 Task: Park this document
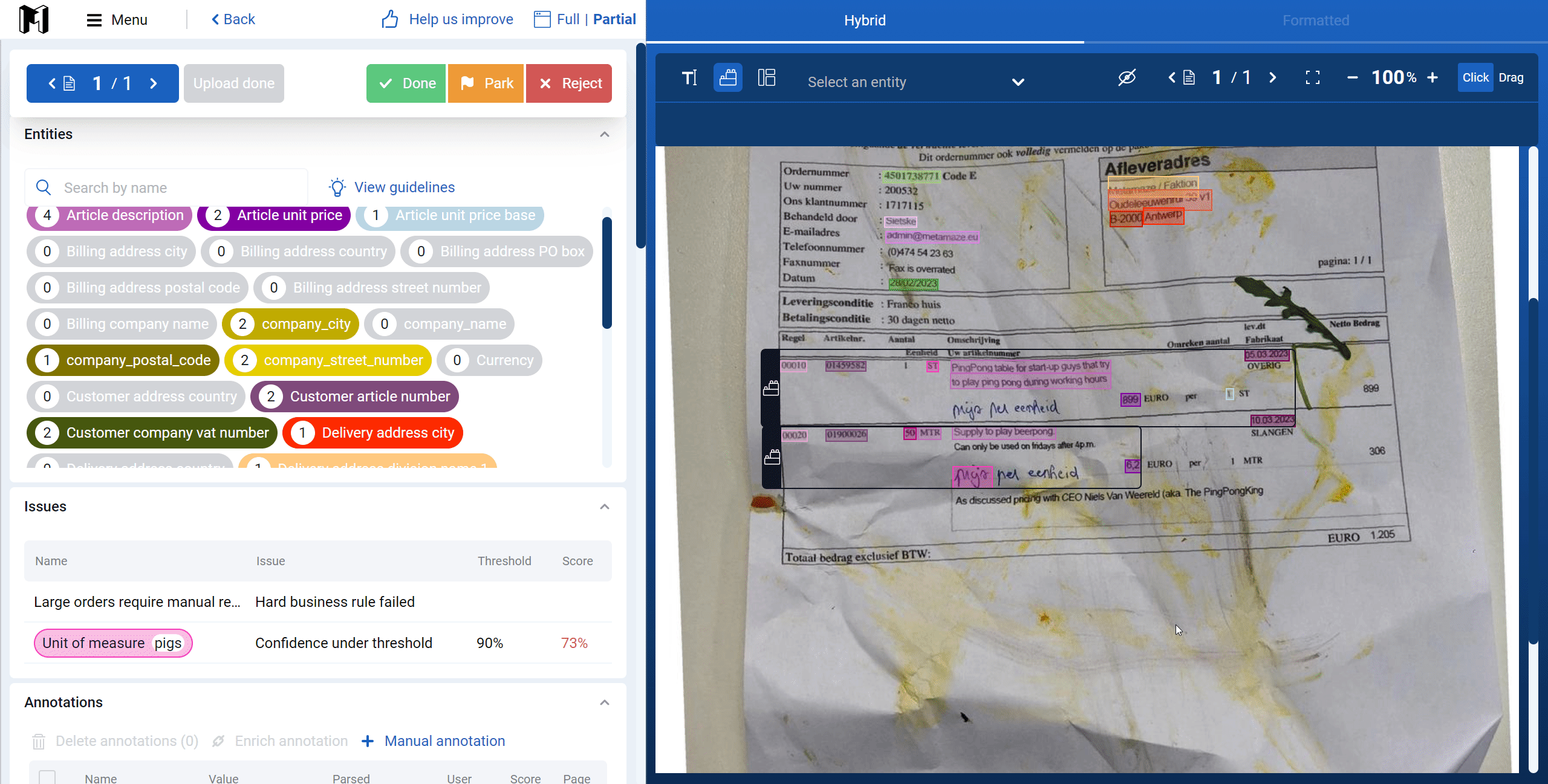[x=486, y=83]
